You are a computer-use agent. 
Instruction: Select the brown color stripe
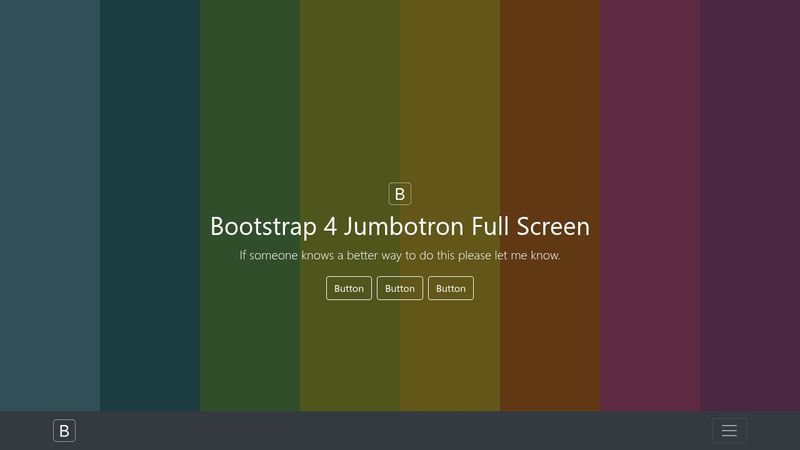(x=550, y=120)
